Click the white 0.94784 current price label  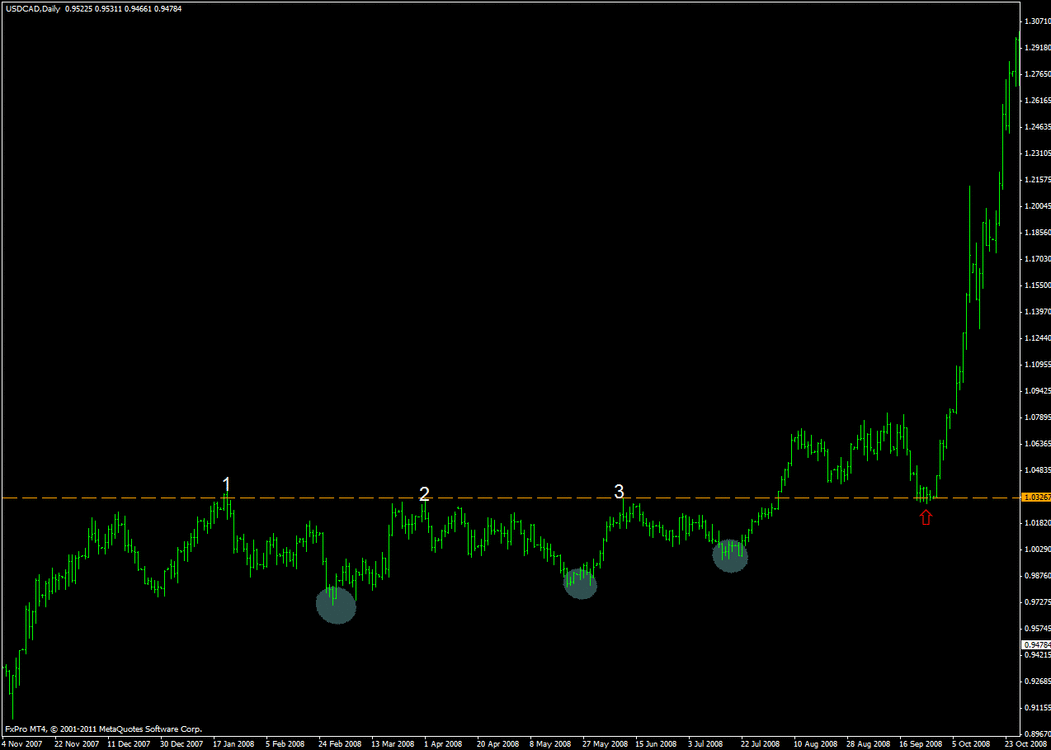click(1036, 644)
